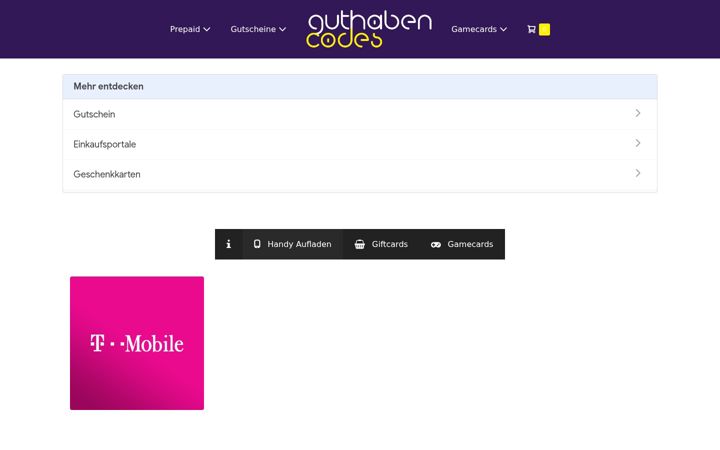The height and width of the screenshot is (450, 720).
Task: Switch to the Gamecards tab in dark bar
Action: point(462,244)
